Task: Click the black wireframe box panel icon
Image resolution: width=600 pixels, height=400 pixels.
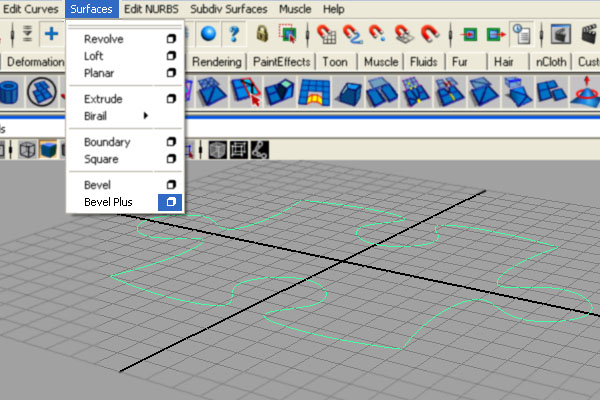Action: pyautogui.click(x=239, y=150)
